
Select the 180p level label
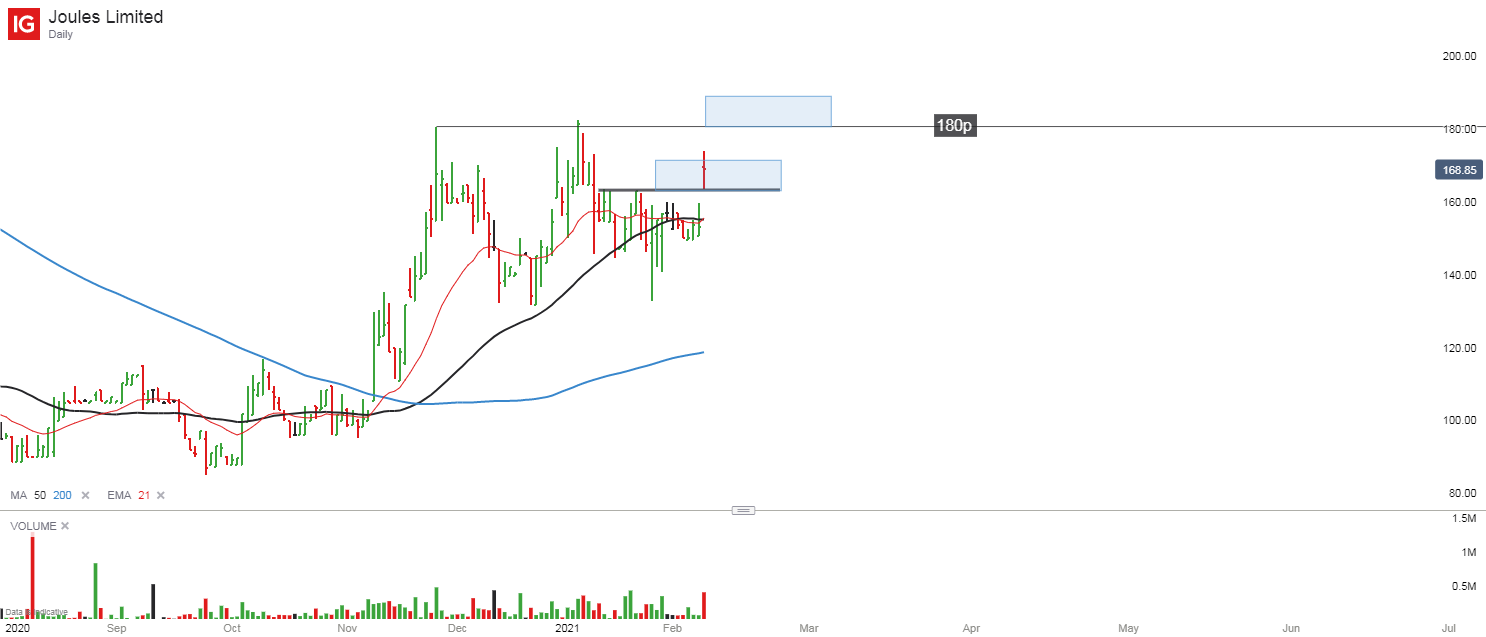954,126
